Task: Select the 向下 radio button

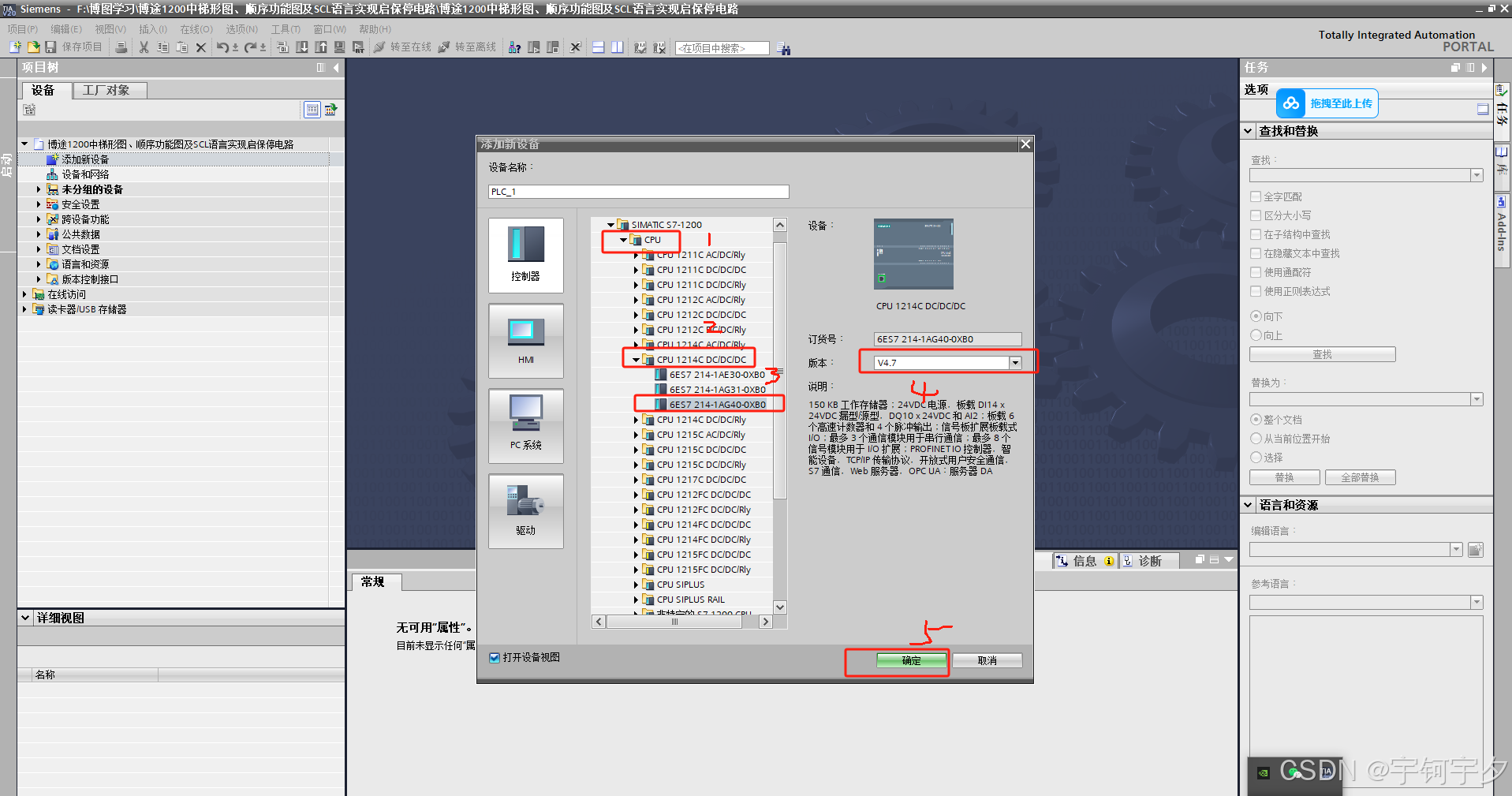Action: (x=1256, y=316)
